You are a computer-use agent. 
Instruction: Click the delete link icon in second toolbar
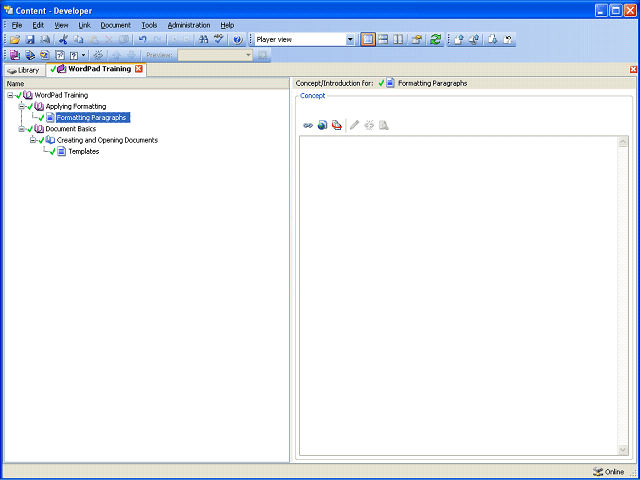(x=98, y=55)
